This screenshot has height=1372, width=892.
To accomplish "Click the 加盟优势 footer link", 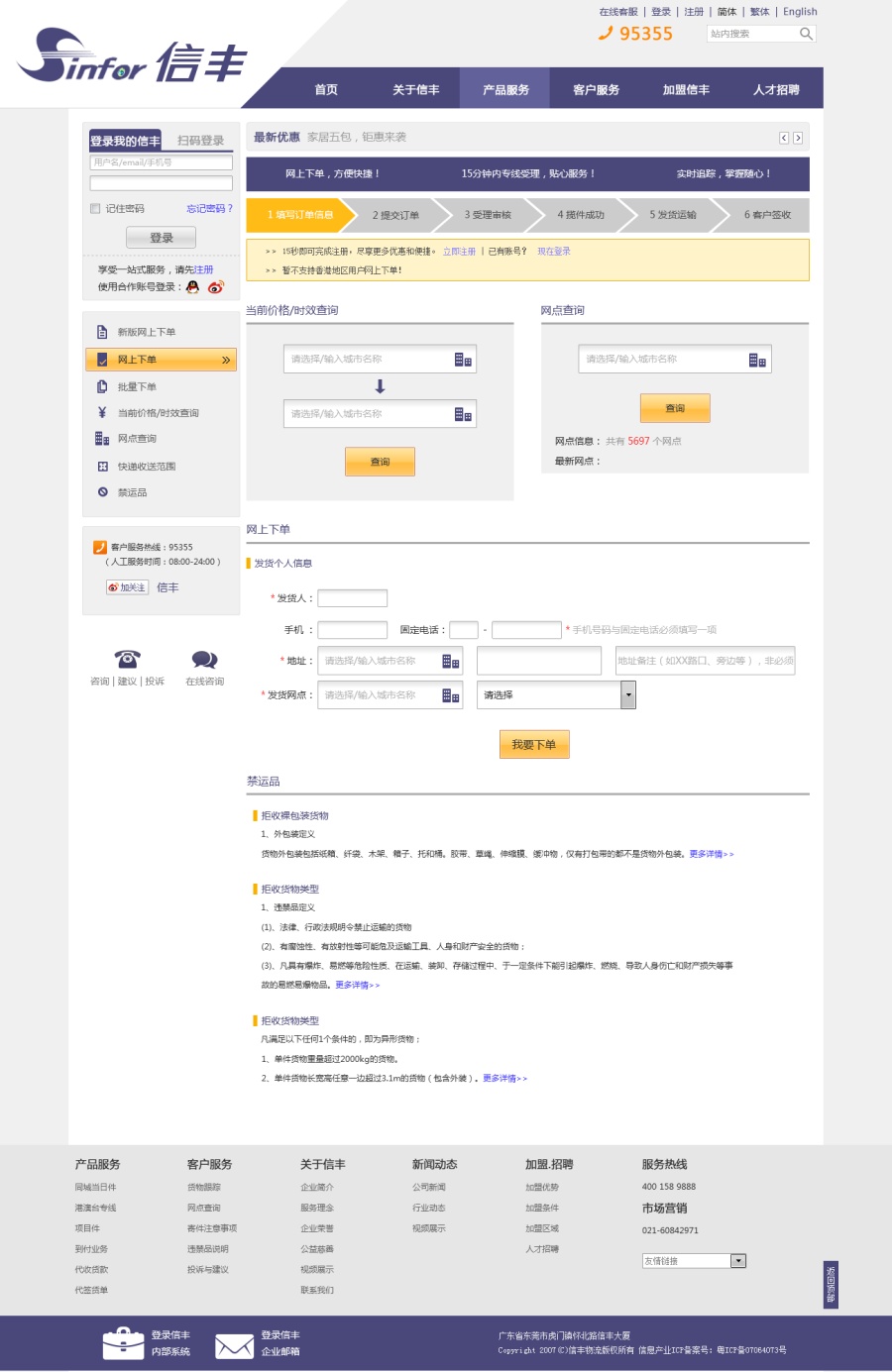I will click(x=542, y=1187).
